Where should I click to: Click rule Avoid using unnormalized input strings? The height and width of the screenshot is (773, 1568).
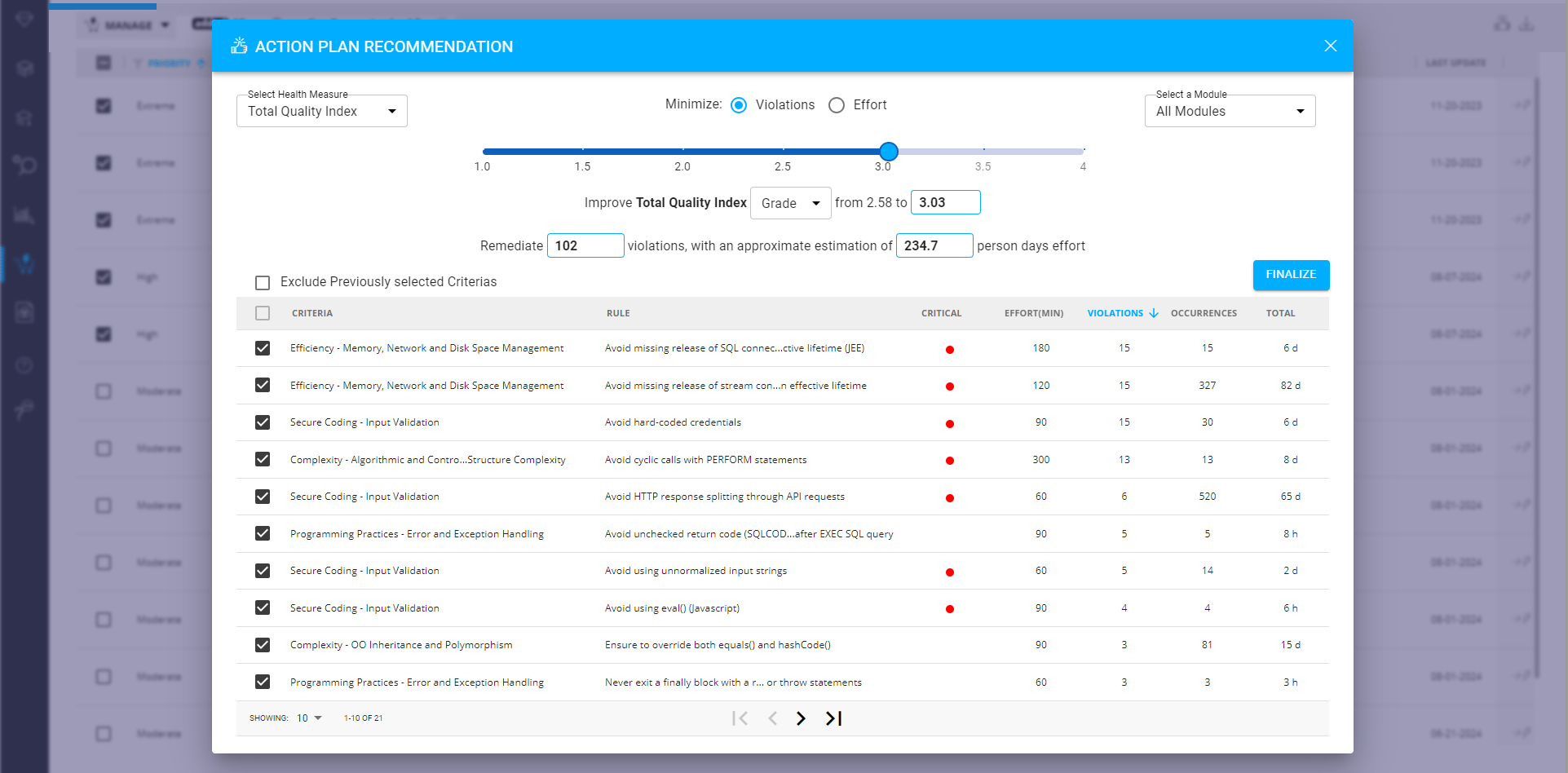point(696,571)
